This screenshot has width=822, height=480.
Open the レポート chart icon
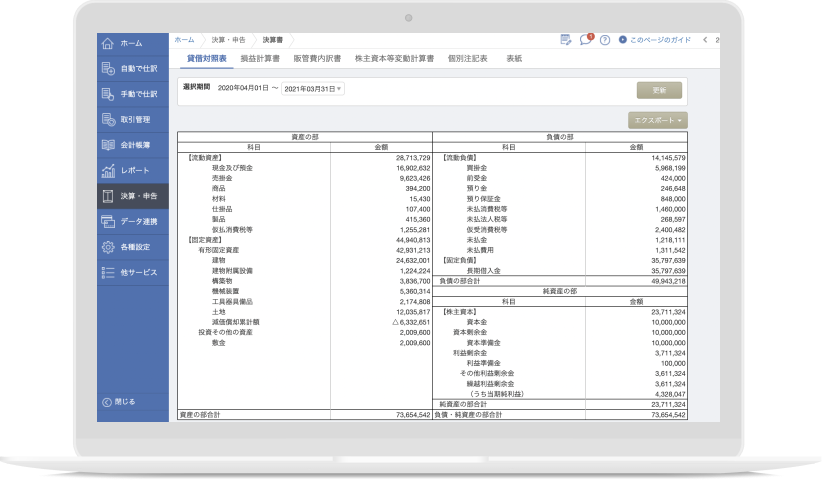coord(108,170)
